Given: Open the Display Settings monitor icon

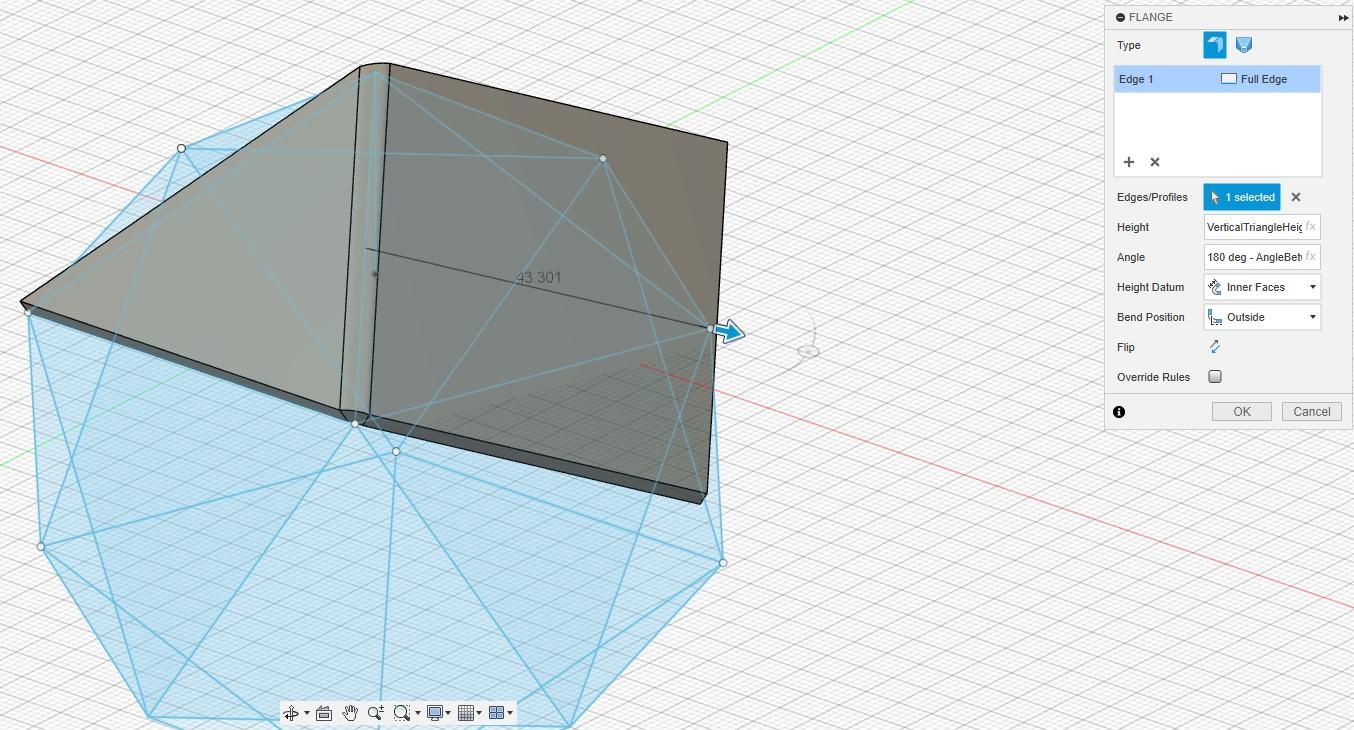Looking at the screenshot, I should click(435, 713).
